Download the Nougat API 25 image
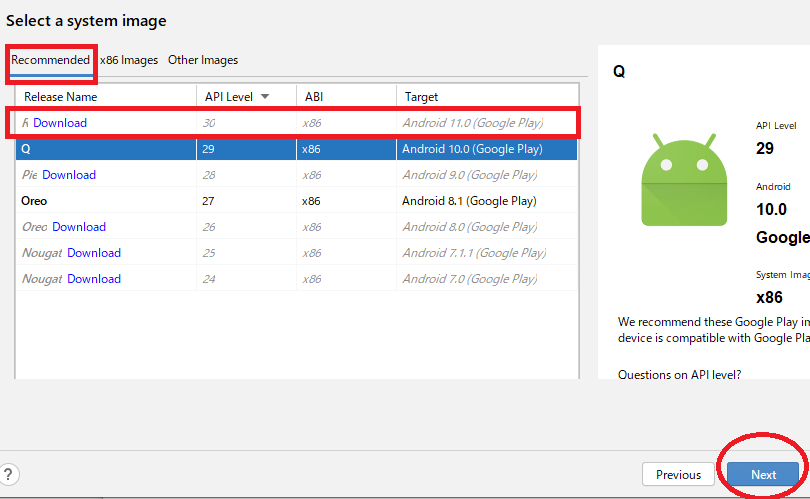This screenshot has width=810, height=499. 94,253
